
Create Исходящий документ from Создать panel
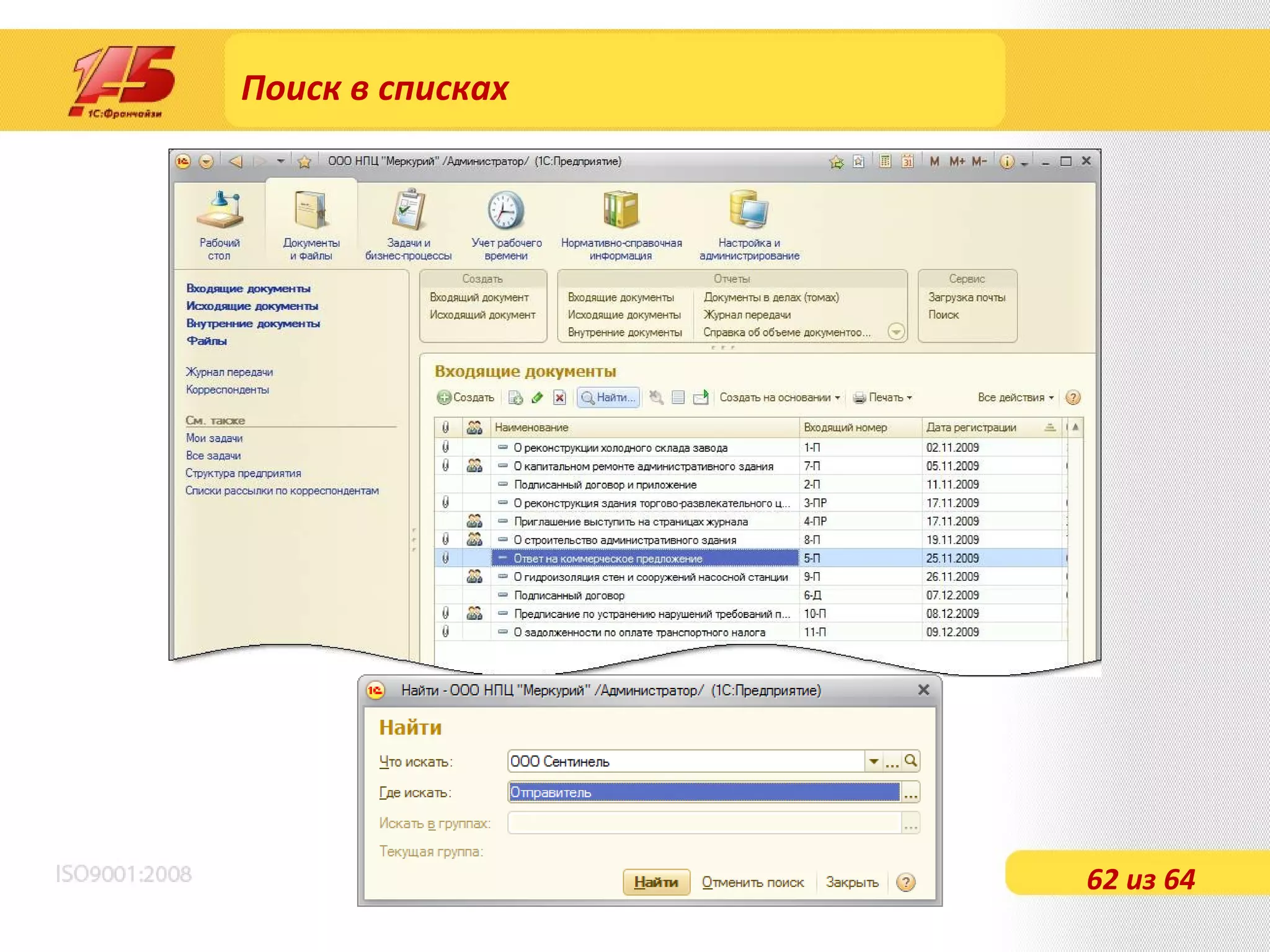[x=482, y=315]
